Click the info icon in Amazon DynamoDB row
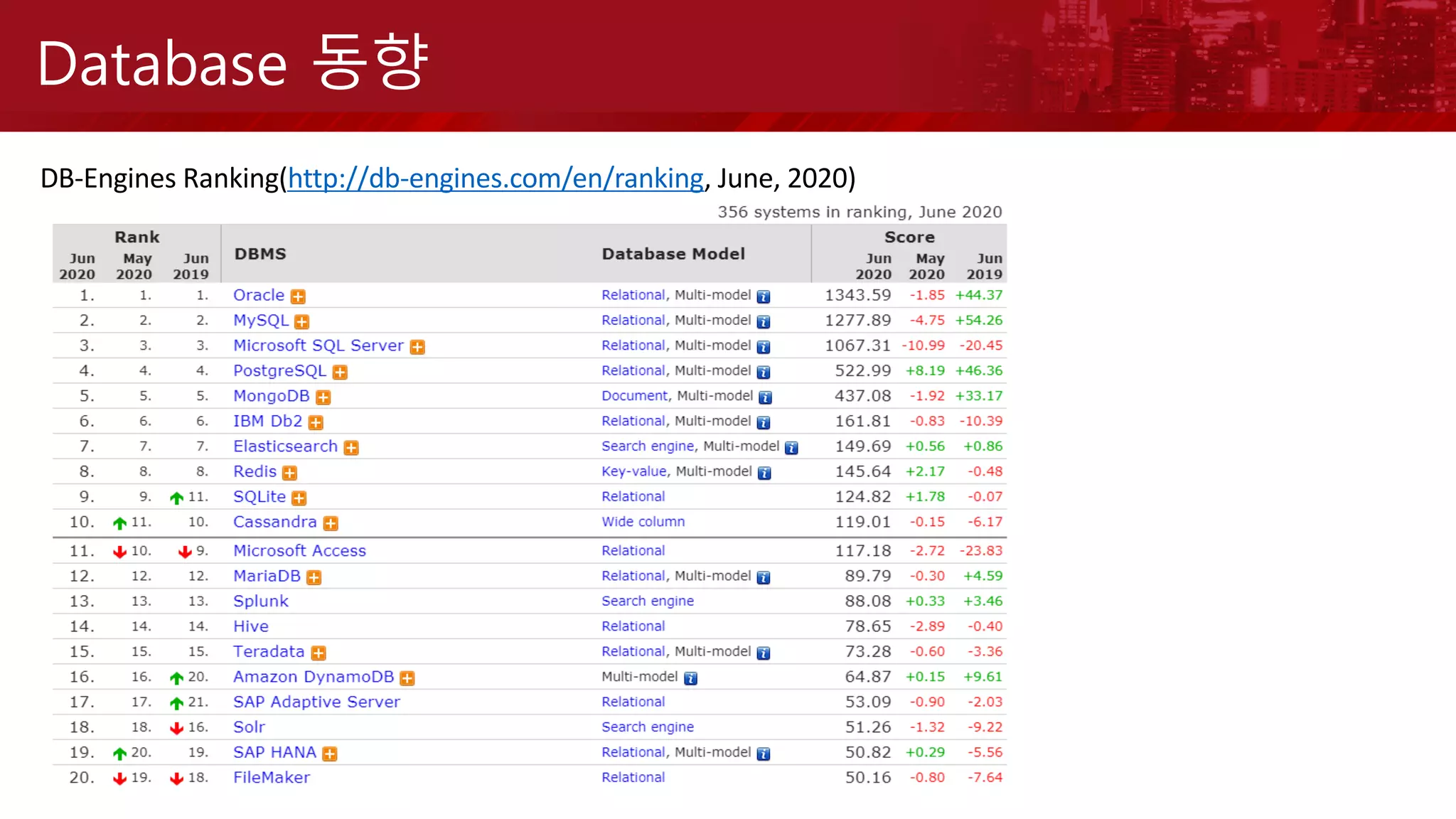The image size is (1456, 819). [x=691, y=678]
